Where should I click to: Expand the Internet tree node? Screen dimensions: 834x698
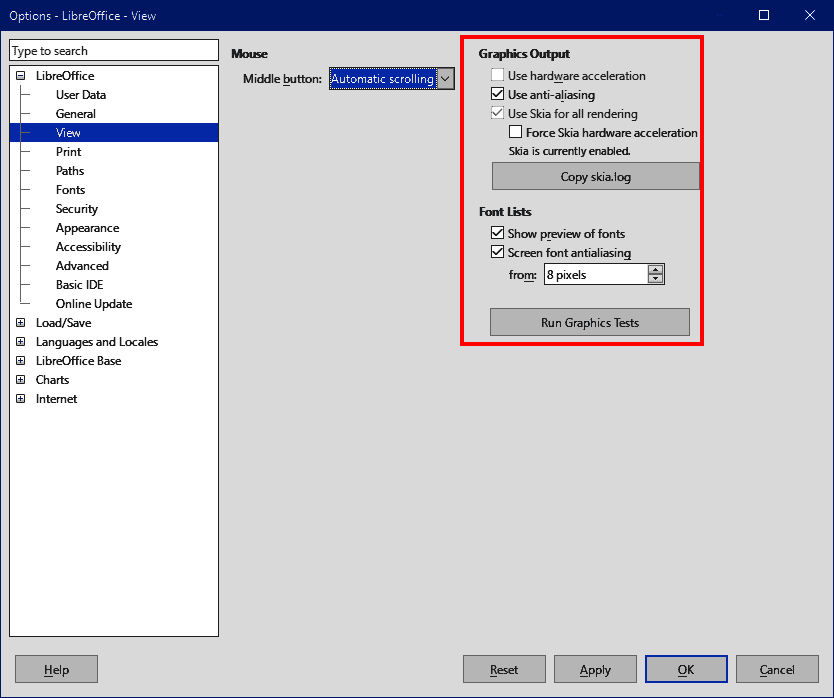coord(21,398)
